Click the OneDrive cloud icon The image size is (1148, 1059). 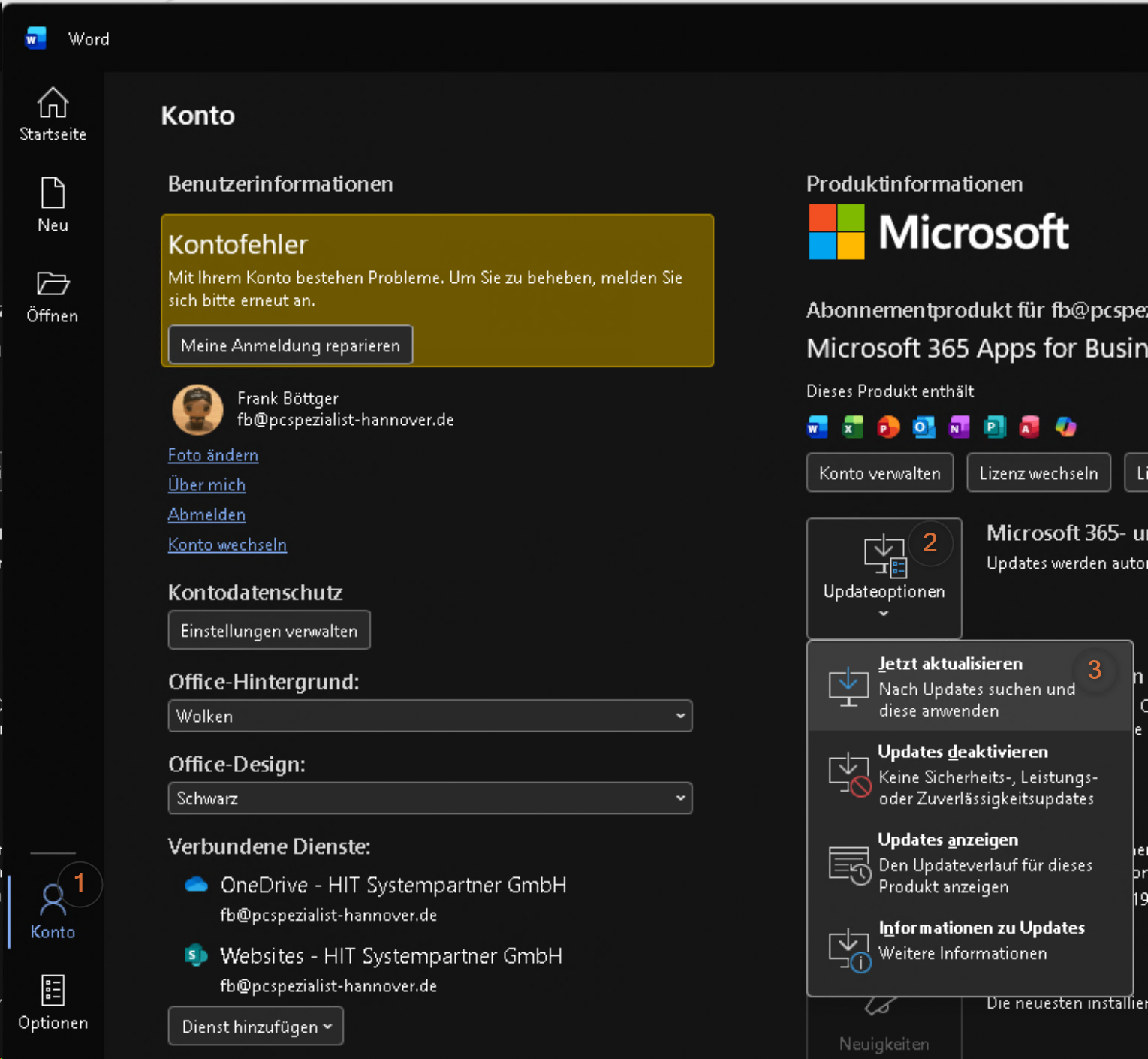pos(196,885)
